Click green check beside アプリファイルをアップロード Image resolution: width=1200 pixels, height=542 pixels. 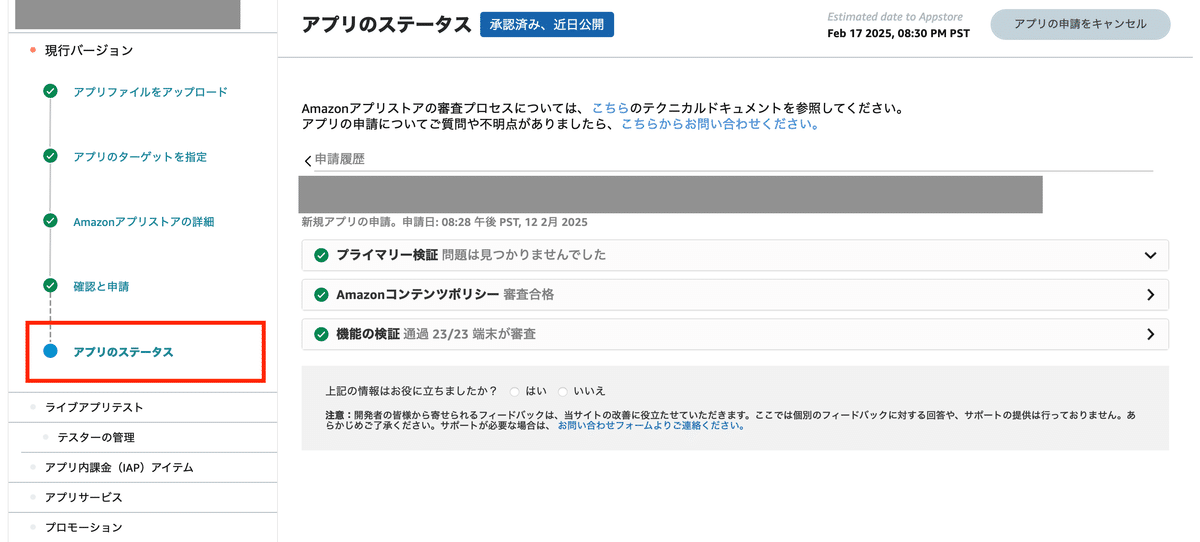coord(50,92)
